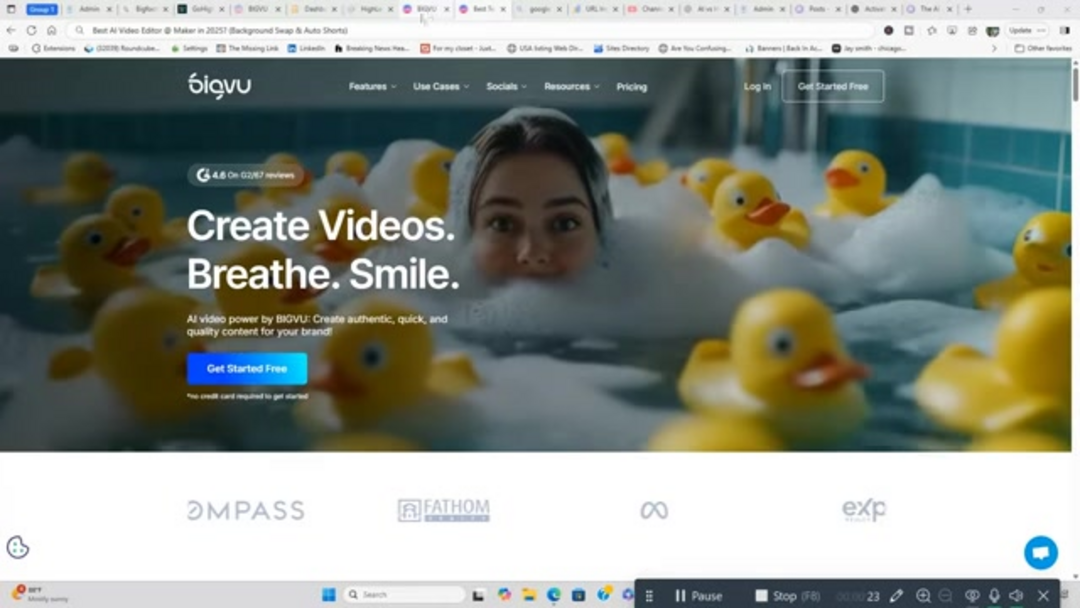
Task: Open the Pricing page
Action: [x=631, y=87]
